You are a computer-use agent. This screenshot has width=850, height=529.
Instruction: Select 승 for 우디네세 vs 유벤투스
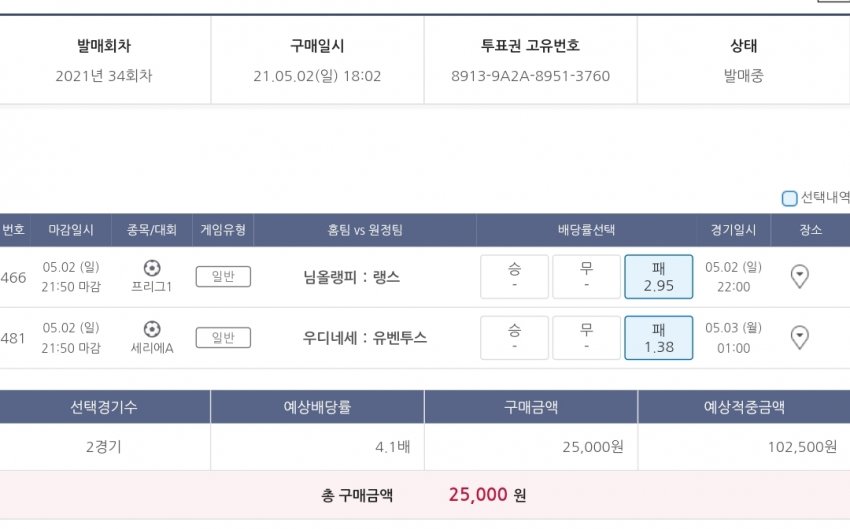point(514,338)
